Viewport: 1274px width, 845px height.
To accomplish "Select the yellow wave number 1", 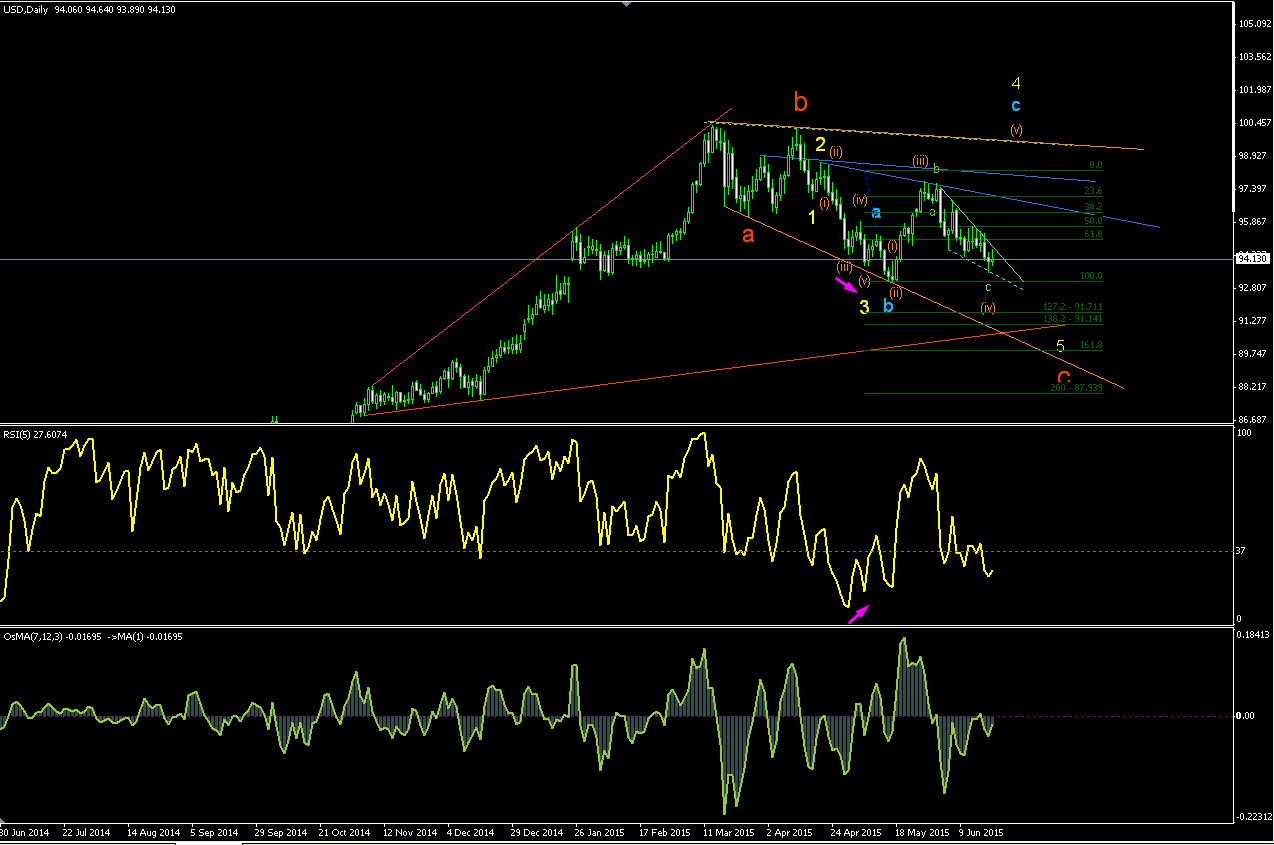I will 812,216.
